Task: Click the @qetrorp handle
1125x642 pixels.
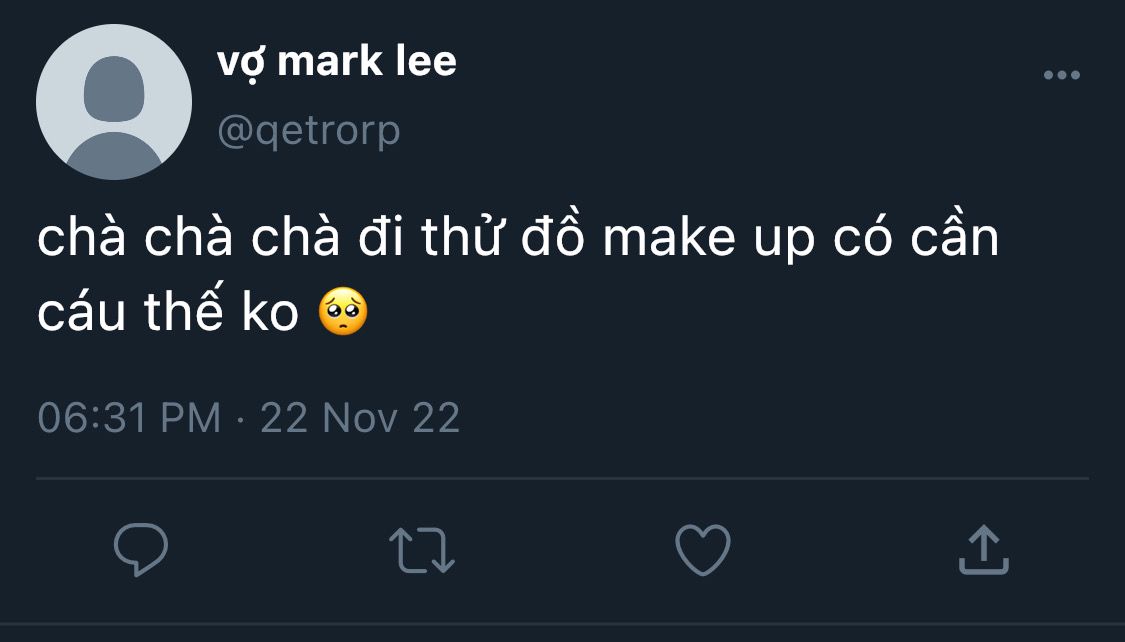Action: [308, 130]
